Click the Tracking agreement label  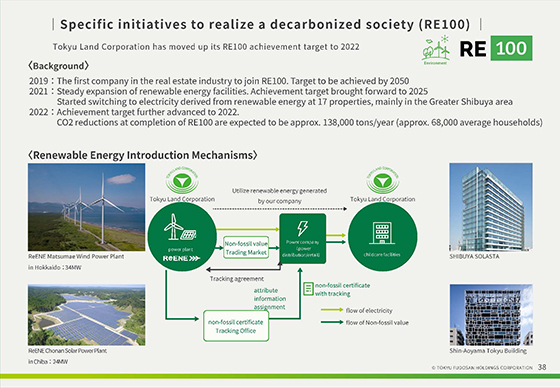[x=237, y=279]
